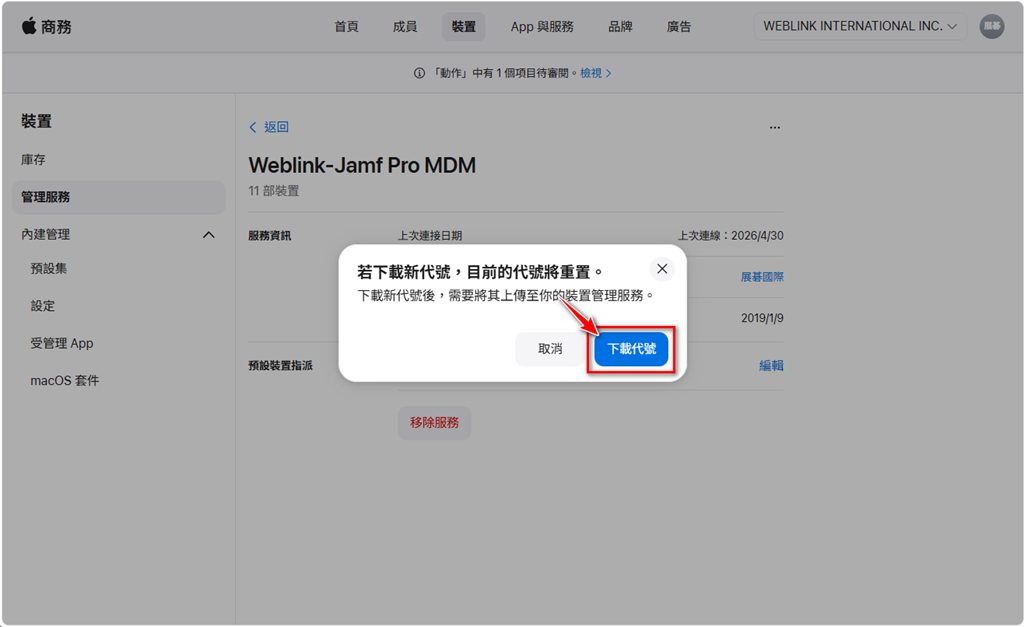Click the info icon in notification banner
Image resolution: width=1024 pixels, height=627 pixels.
click(419, 73)
